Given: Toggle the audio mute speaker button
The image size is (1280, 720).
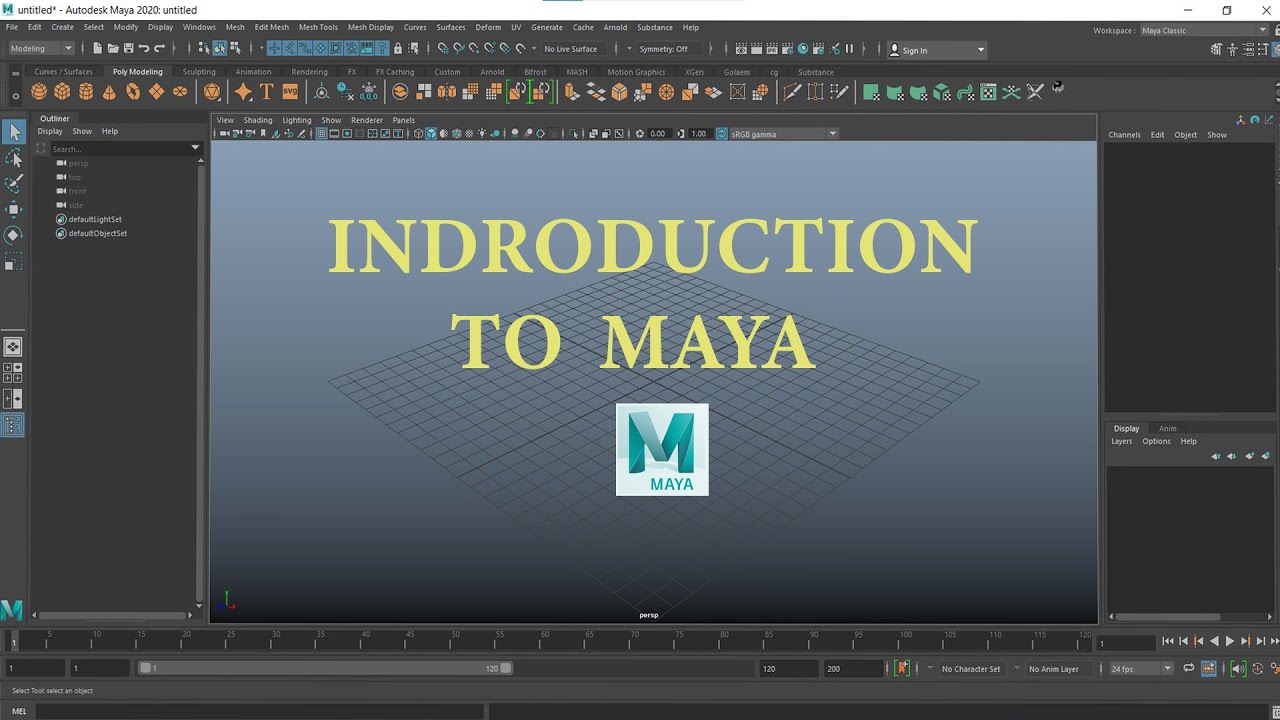Looking at the screenshot, I should [x=1238, y=668].
